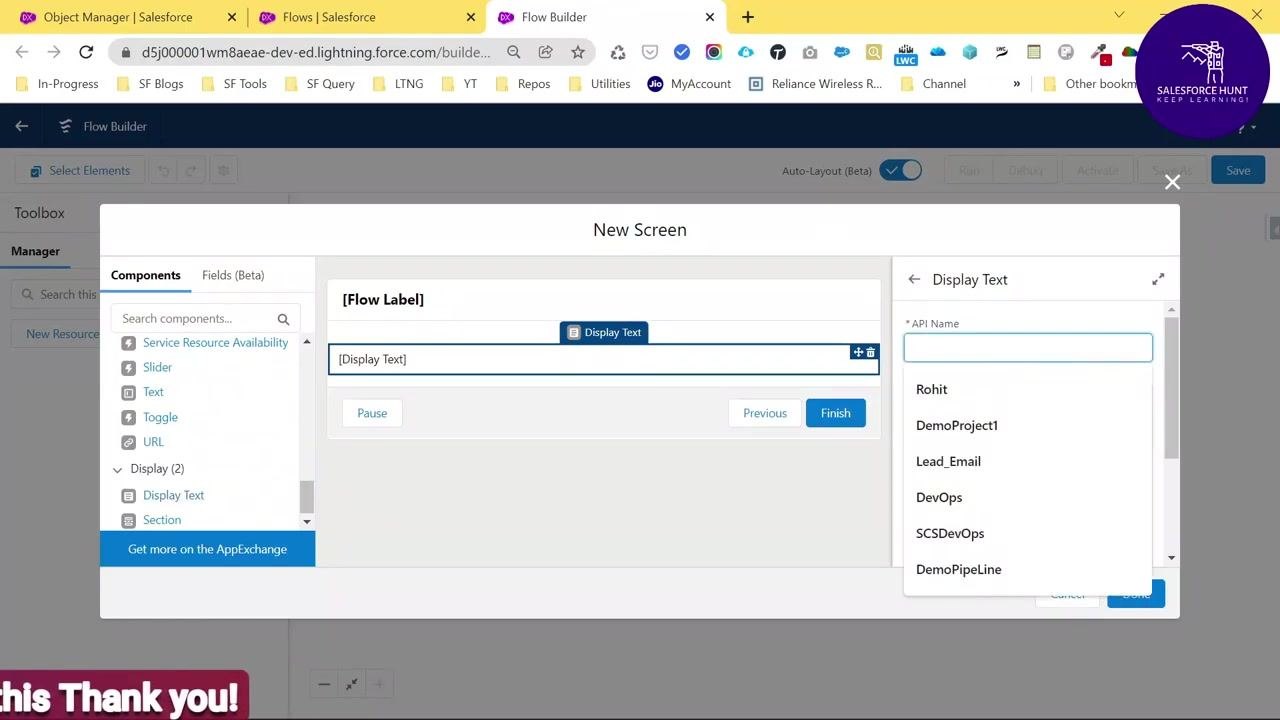Select DemoPipeLine from the suggestions
Screen dimensions: 1280x720
[1028, 569]
